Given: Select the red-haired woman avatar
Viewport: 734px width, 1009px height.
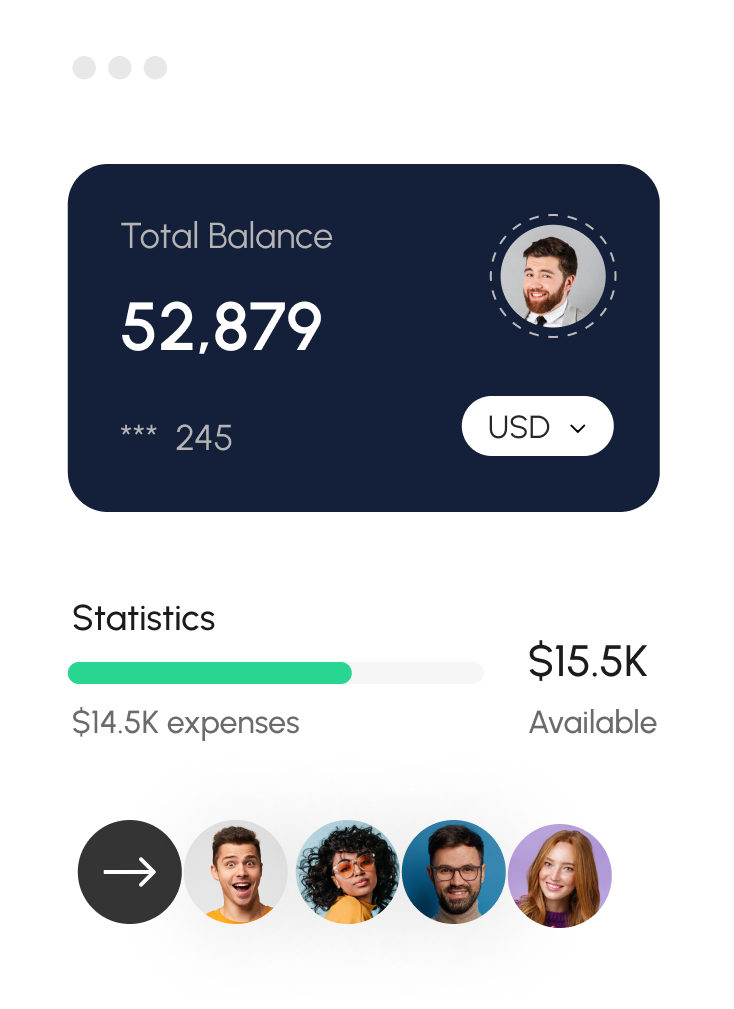Looking at the screenshot, I should coord(560,876).
